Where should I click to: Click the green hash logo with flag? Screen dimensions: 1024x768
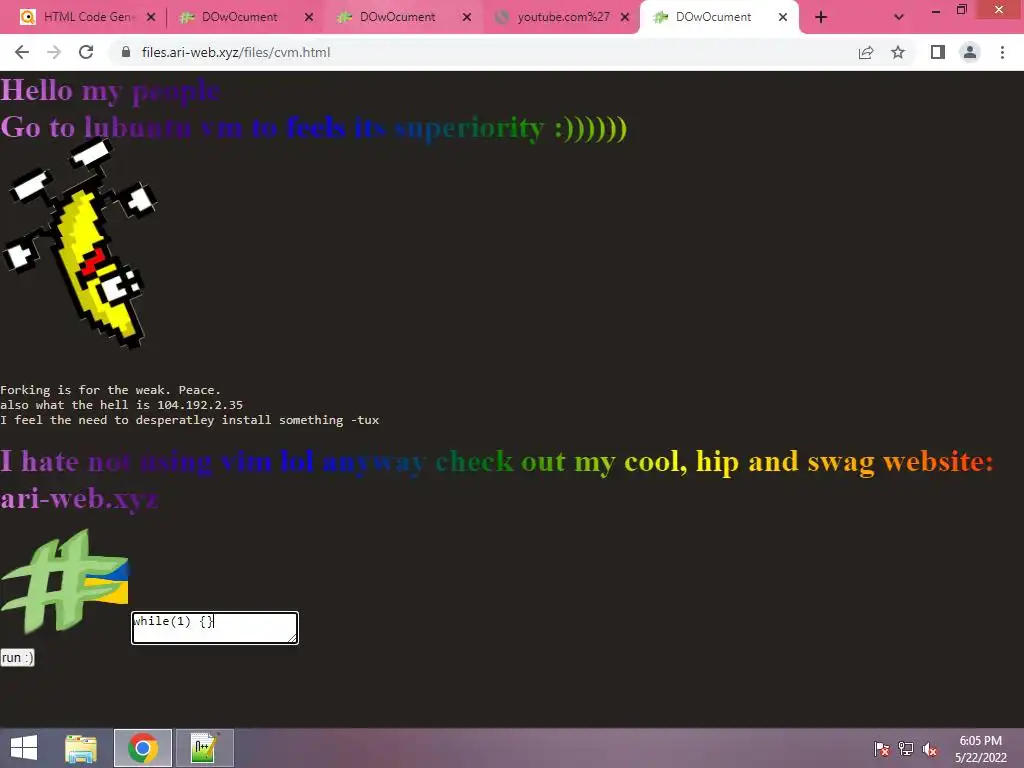click(x=65, y=581)
